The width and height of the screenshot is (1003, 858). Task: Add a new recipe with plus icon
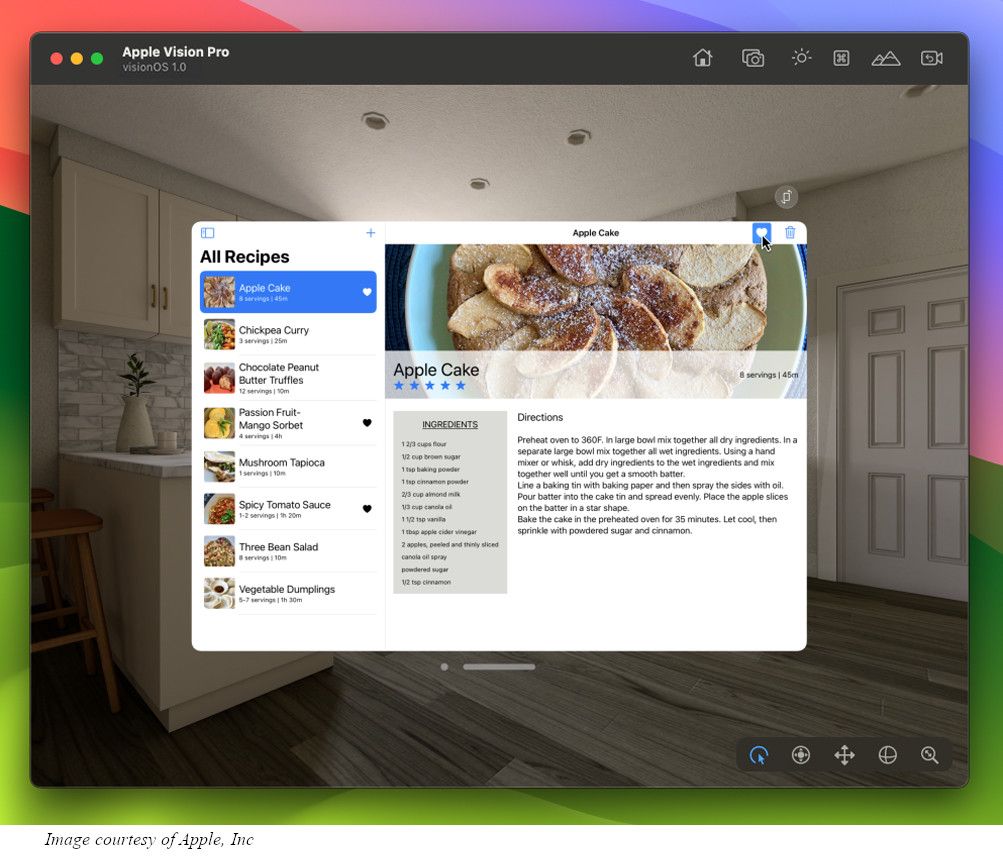coord(370,233)
